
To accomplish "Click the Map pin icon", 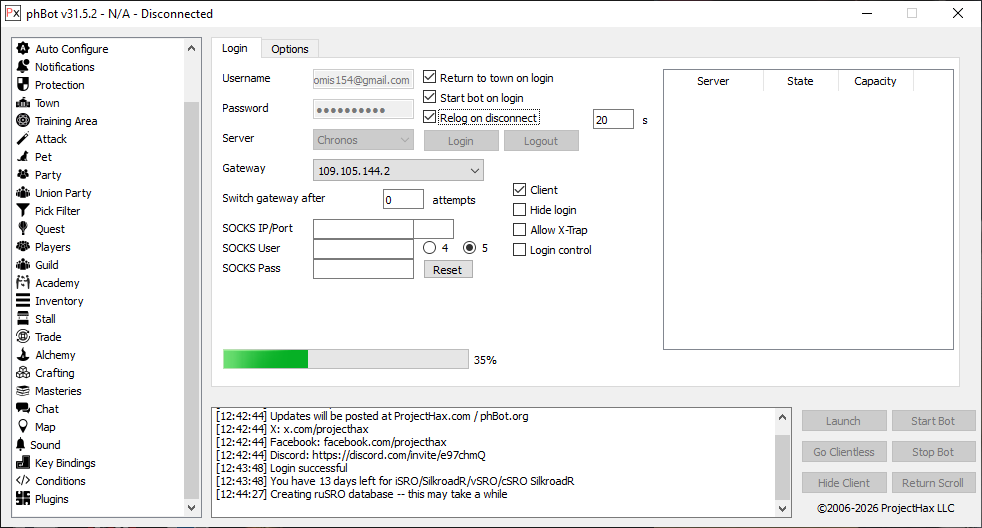I will (x=24, y=426).
